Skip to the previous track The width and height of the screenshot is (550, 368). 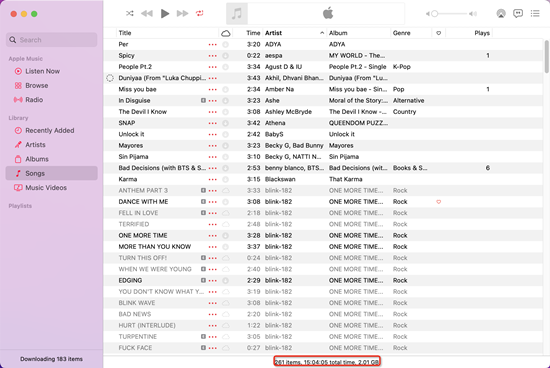coord(147,13)
